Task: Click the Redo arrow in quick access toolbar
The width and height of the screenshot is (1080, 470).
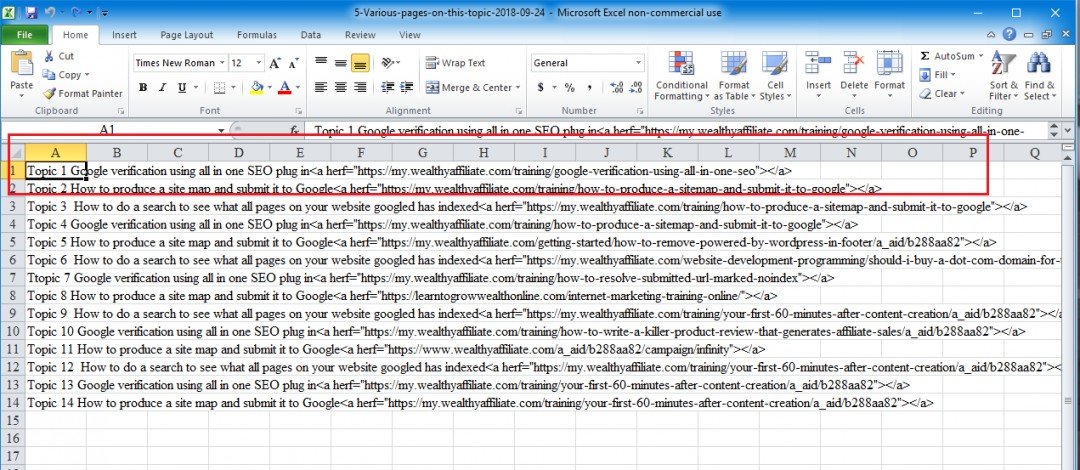Action: [x=74, y=12]
